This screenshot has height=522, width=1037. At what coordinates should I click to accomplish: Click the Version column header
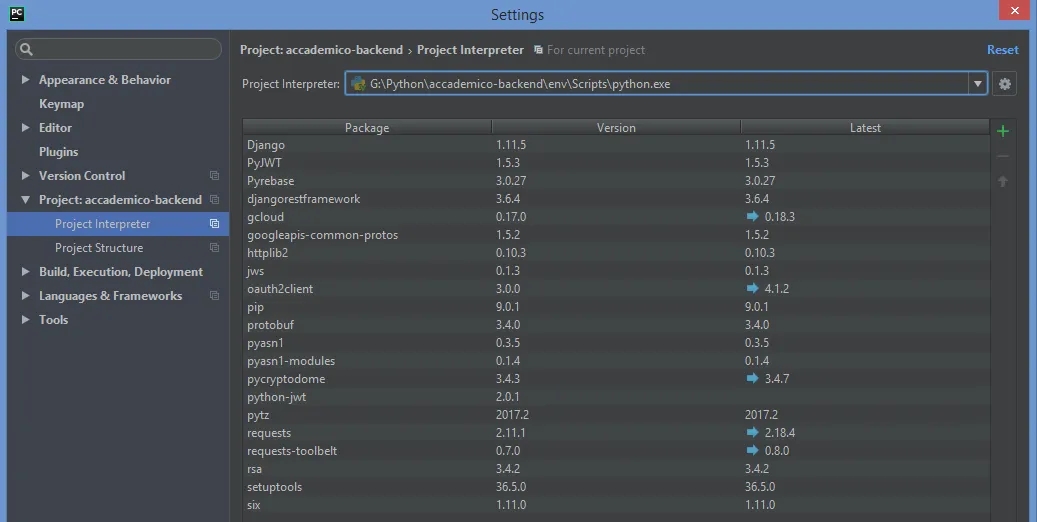616,128
